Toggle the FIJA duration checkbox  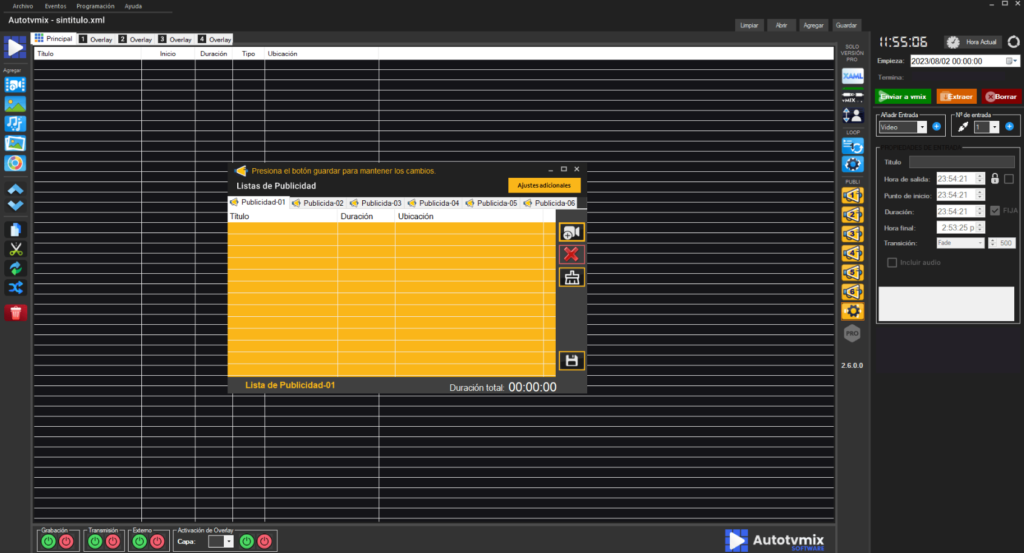tap(993, 211)
